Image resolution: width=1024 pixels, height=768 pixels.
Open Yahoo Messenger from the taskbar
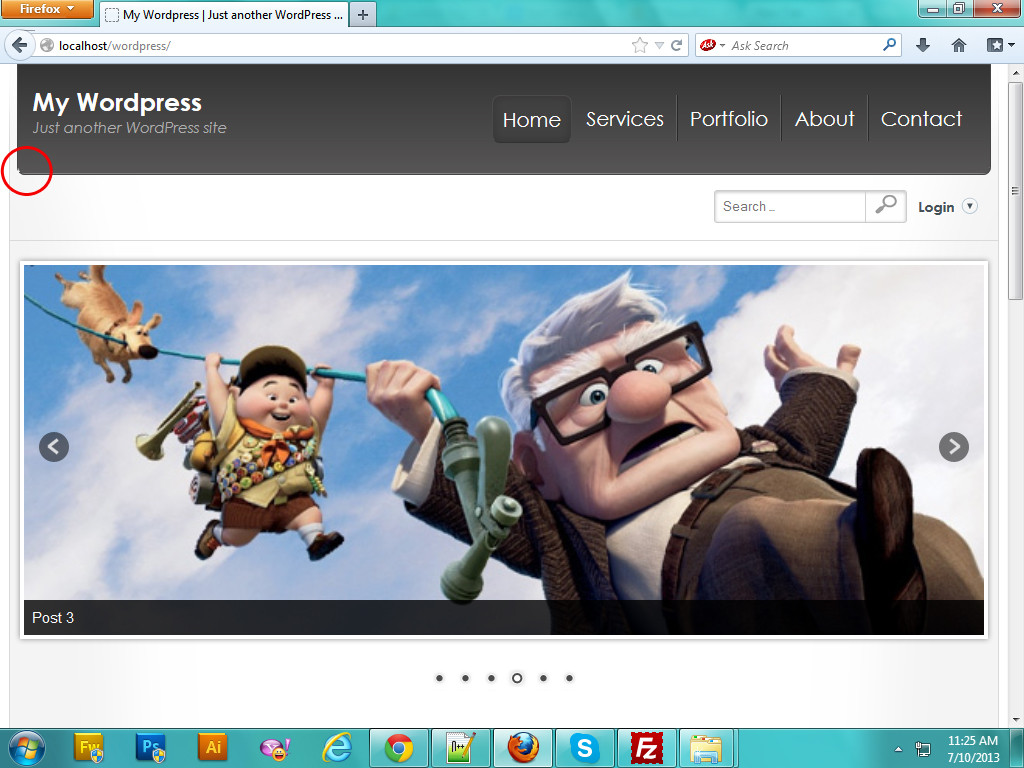click(x=275, y=748)
